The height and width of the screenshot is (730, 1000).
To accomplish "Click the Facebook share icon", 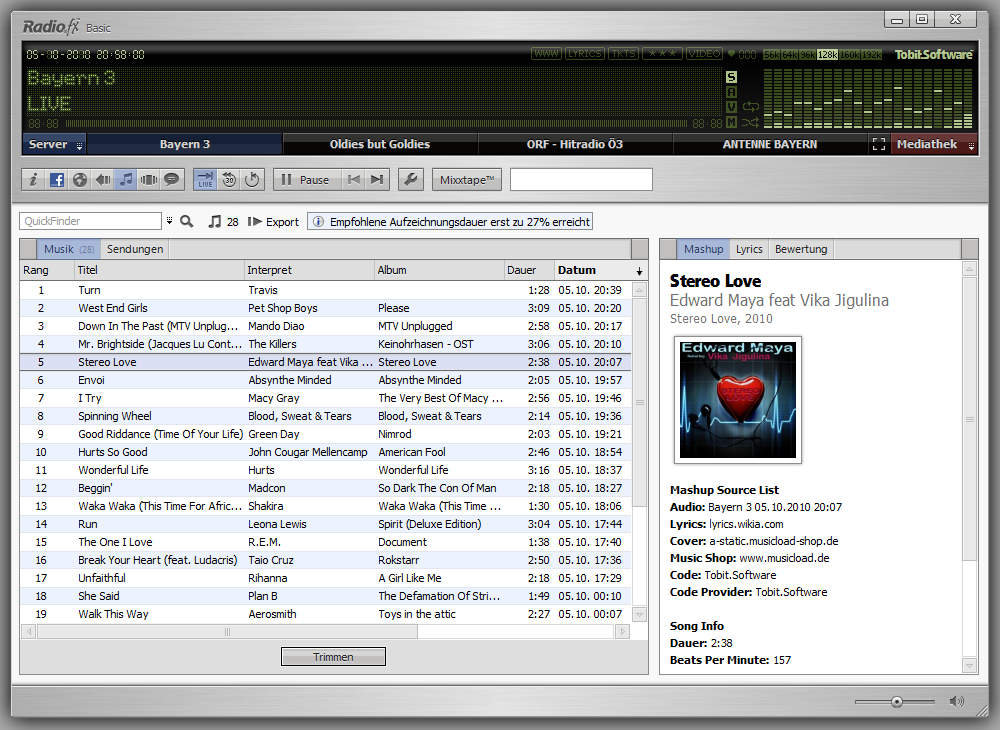I will (56, 180).
